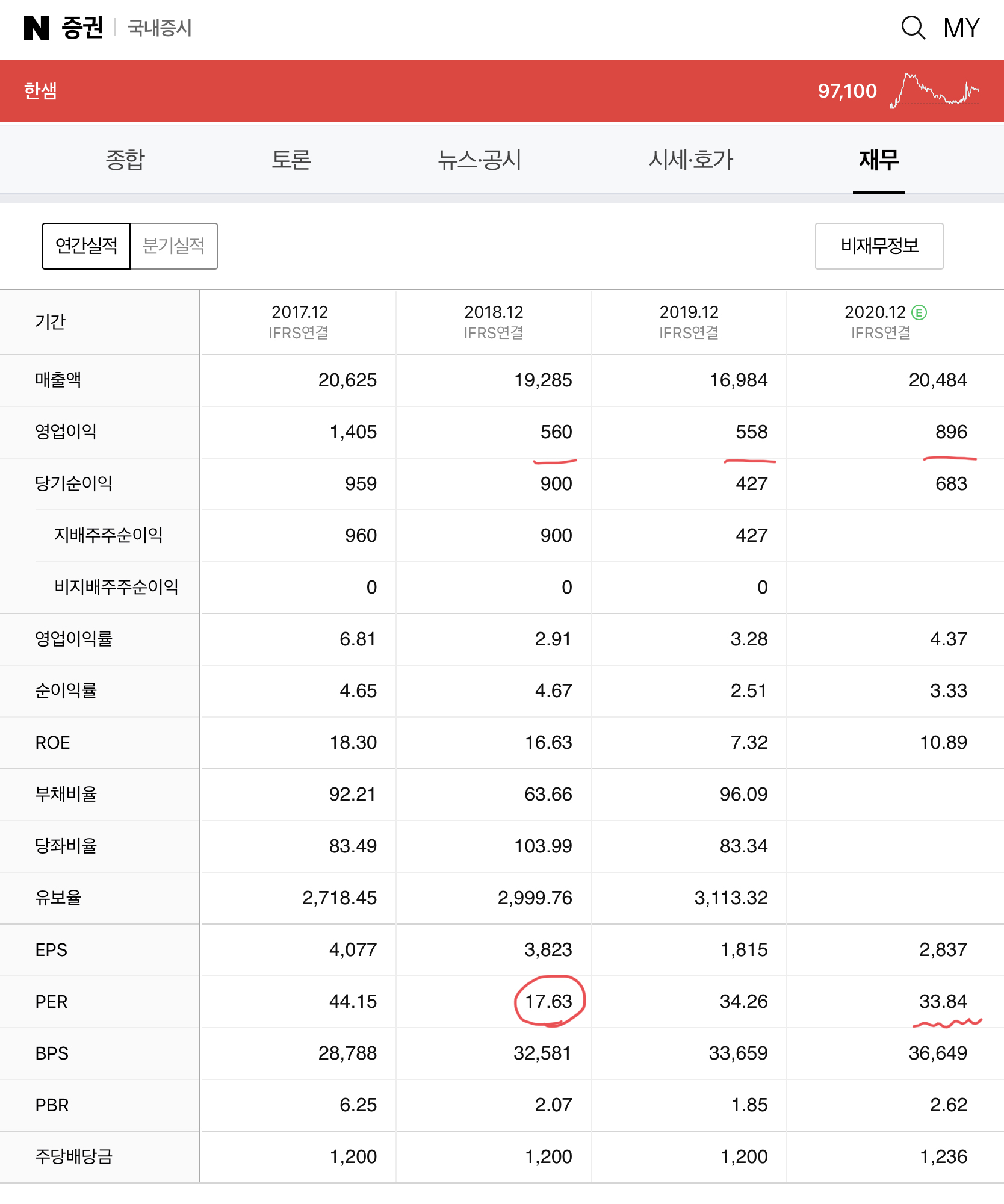This screenshot has height=1204, width=1004.
Task: Tap the 2018.12 column header
Action: pos(494,322)
